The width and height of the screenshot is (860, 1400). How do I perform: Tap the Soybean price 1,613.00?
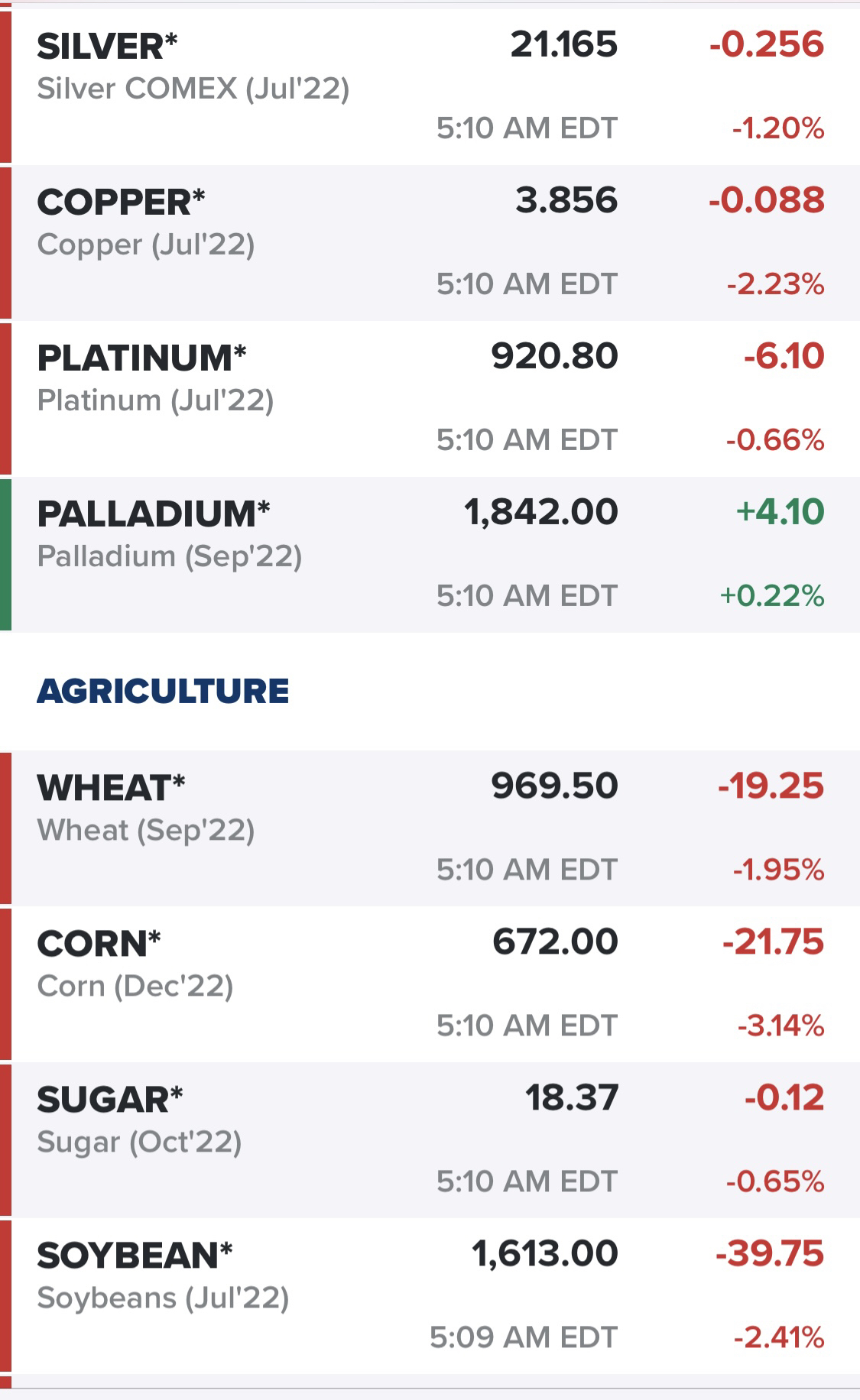pyautogui.click(x=544, y=1253)
